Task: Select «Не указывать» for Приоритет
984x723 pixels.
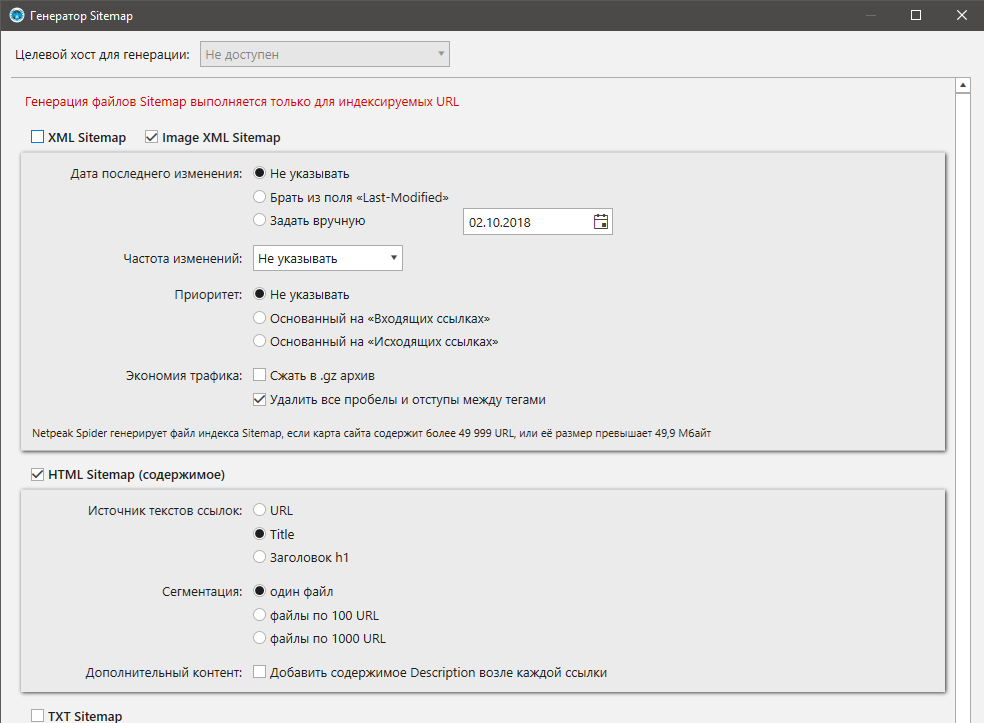Action: point(259,294)
